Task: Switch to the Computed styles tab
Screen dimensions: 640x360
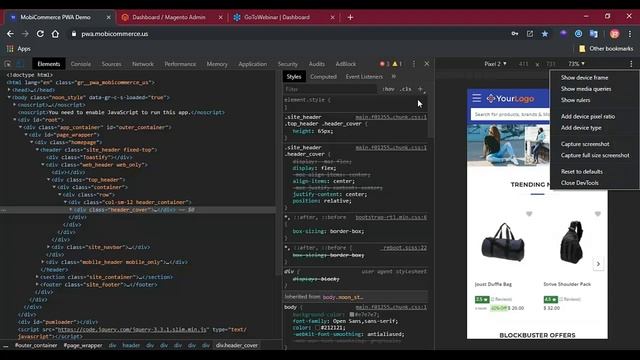Action: 323,77
